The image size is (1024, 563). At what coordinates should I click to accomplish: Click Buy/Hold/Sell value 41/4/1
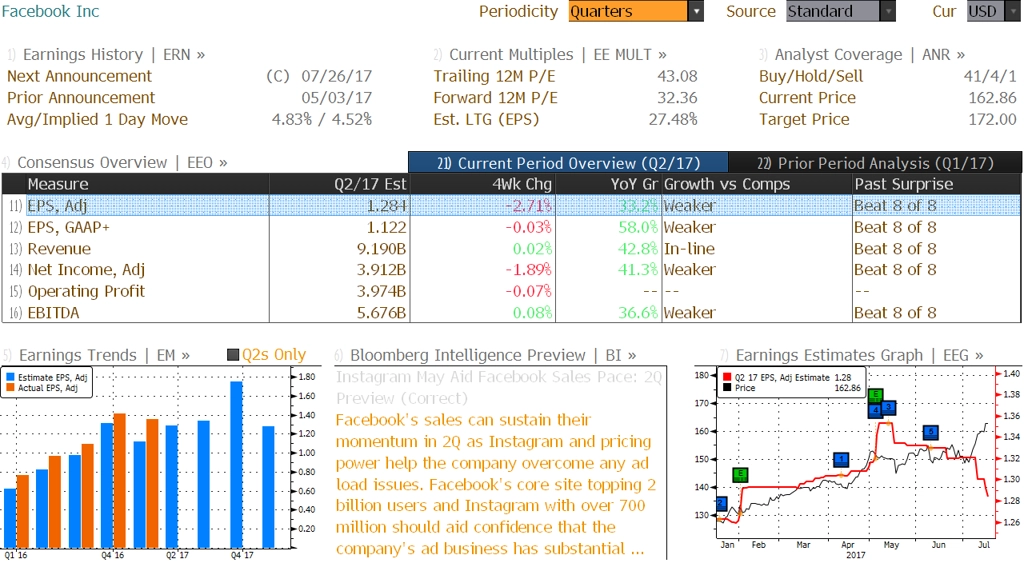[990, 76]
